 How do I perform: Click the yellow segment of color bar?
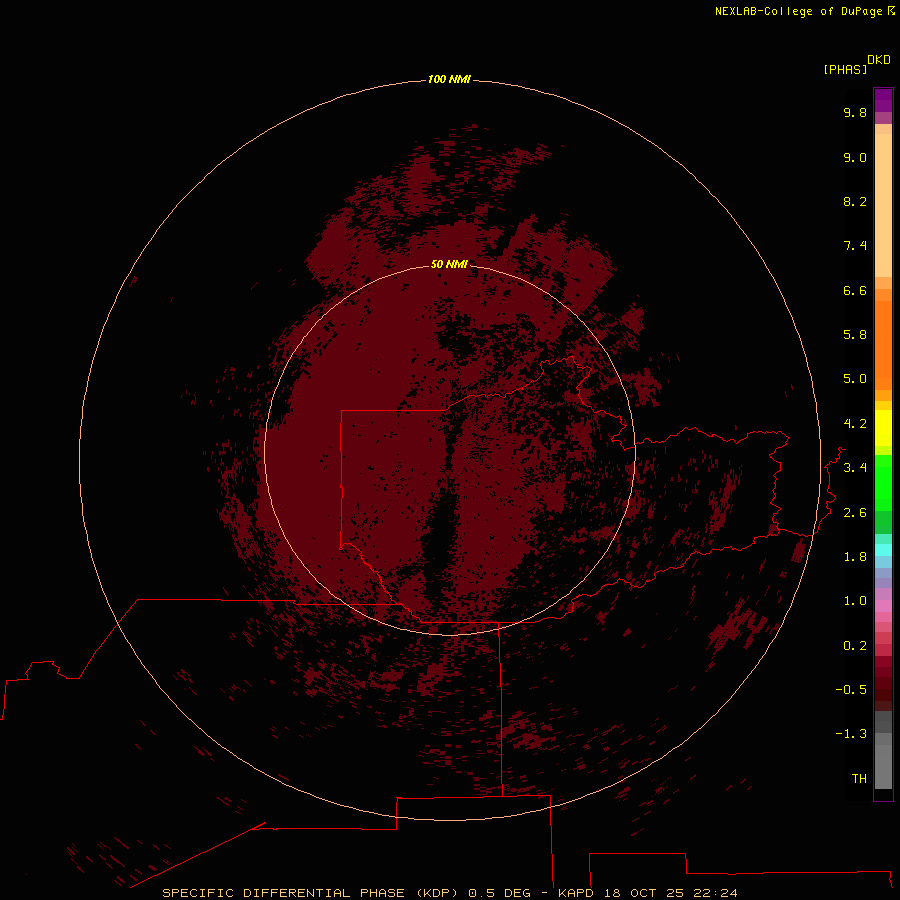883,428
